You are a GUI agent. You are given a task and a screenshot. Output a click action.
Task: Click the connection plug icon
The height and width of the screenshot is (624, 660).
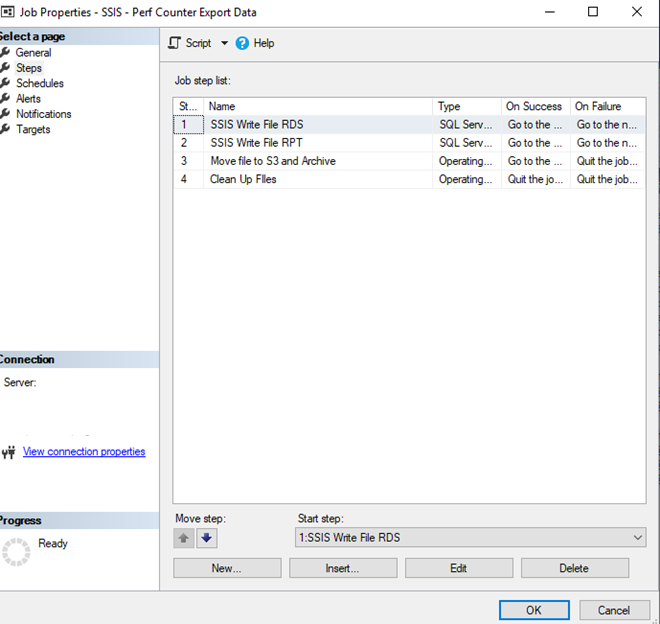8,452
